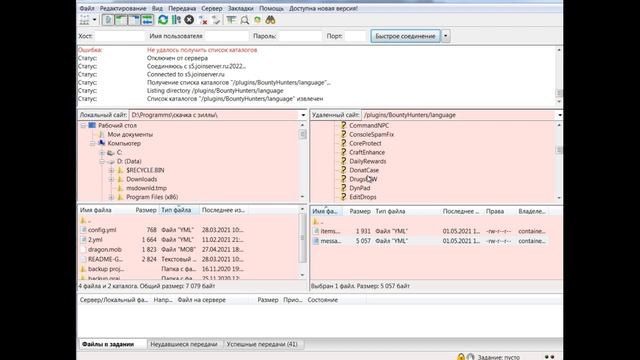
Task: Open the Site Manager icon
Action: point(84,20)
